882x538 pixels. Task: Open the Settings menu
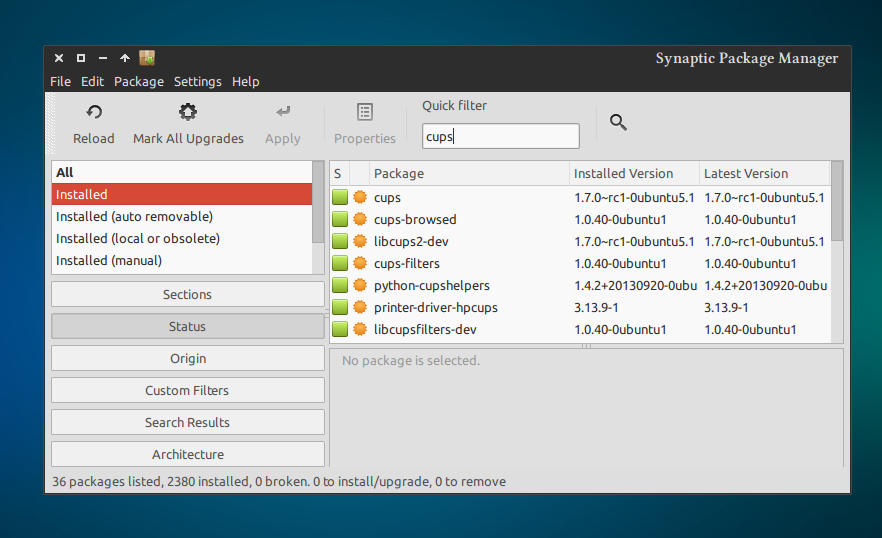(197, 82)
